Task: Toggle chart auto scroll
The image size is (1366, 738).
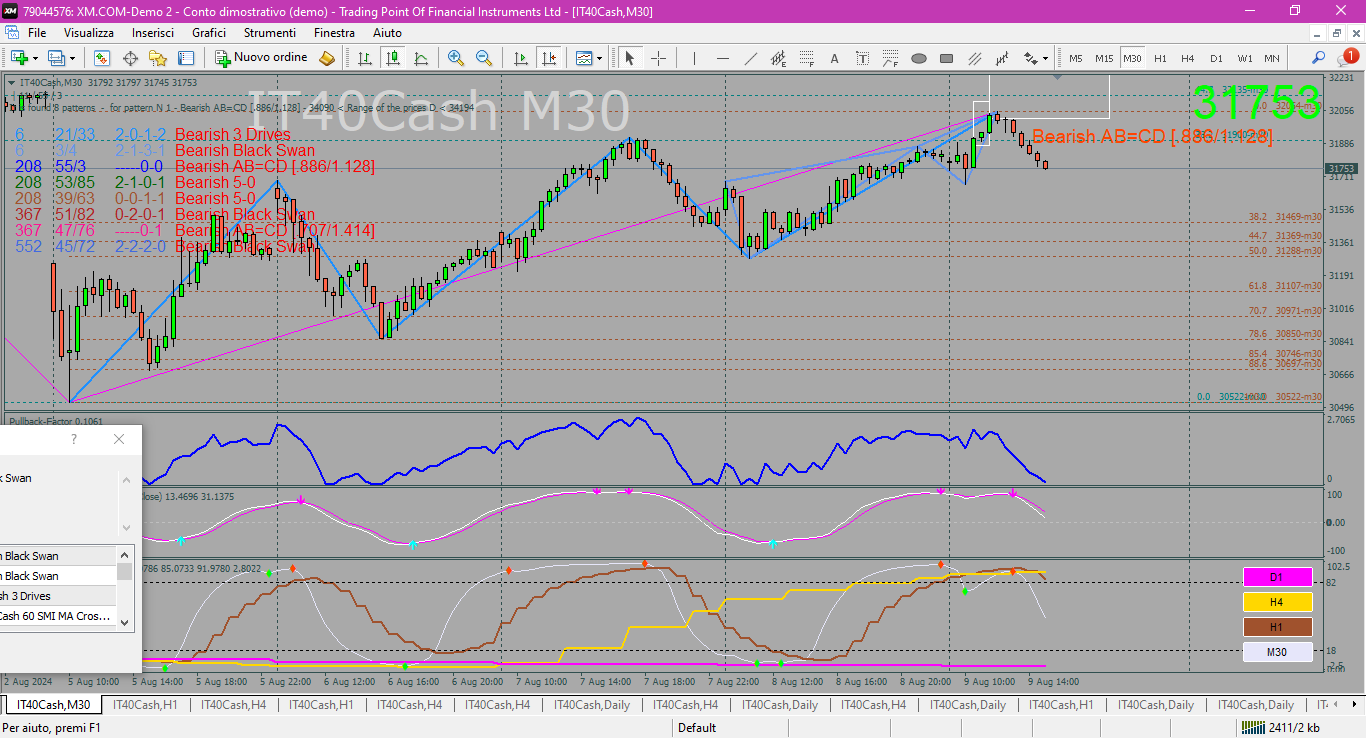Action: coord(520,58)
